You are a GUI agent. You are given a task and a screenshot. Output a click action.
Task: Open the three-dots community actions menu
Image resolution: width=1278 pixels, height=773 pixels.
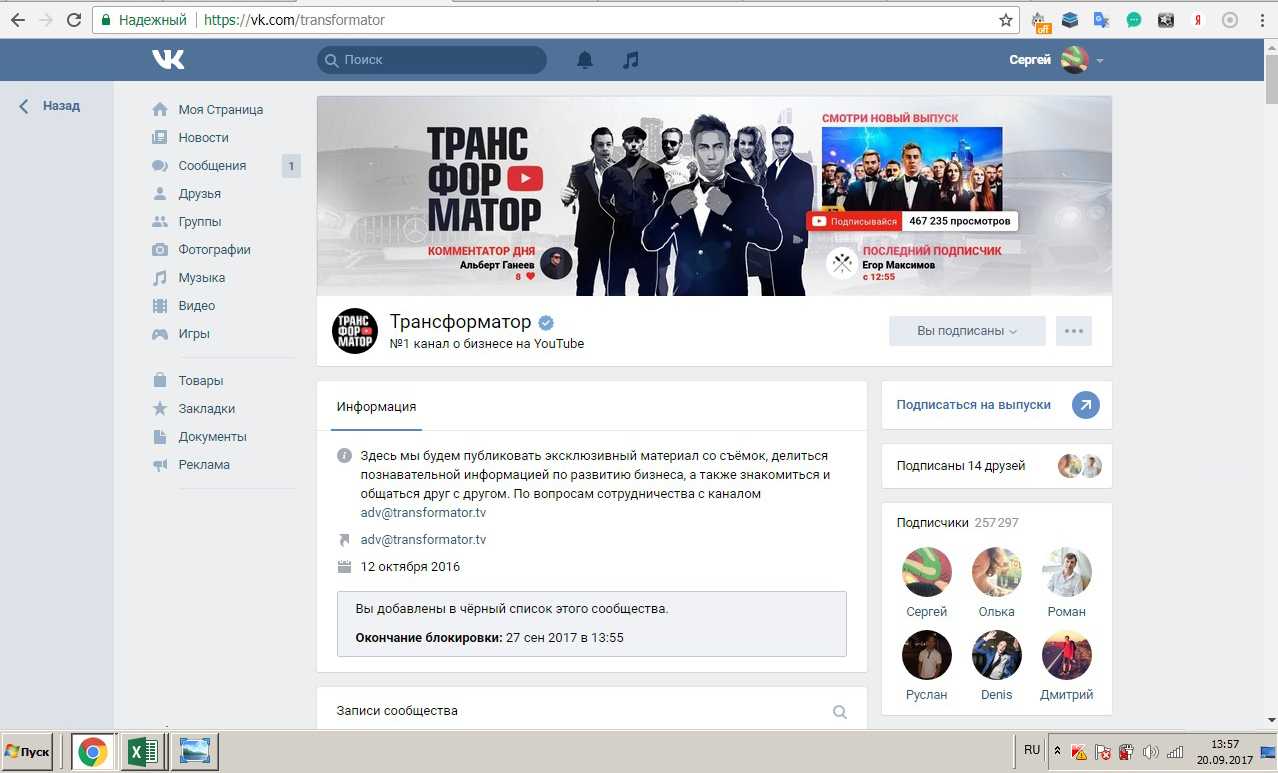pos(1074,331)
